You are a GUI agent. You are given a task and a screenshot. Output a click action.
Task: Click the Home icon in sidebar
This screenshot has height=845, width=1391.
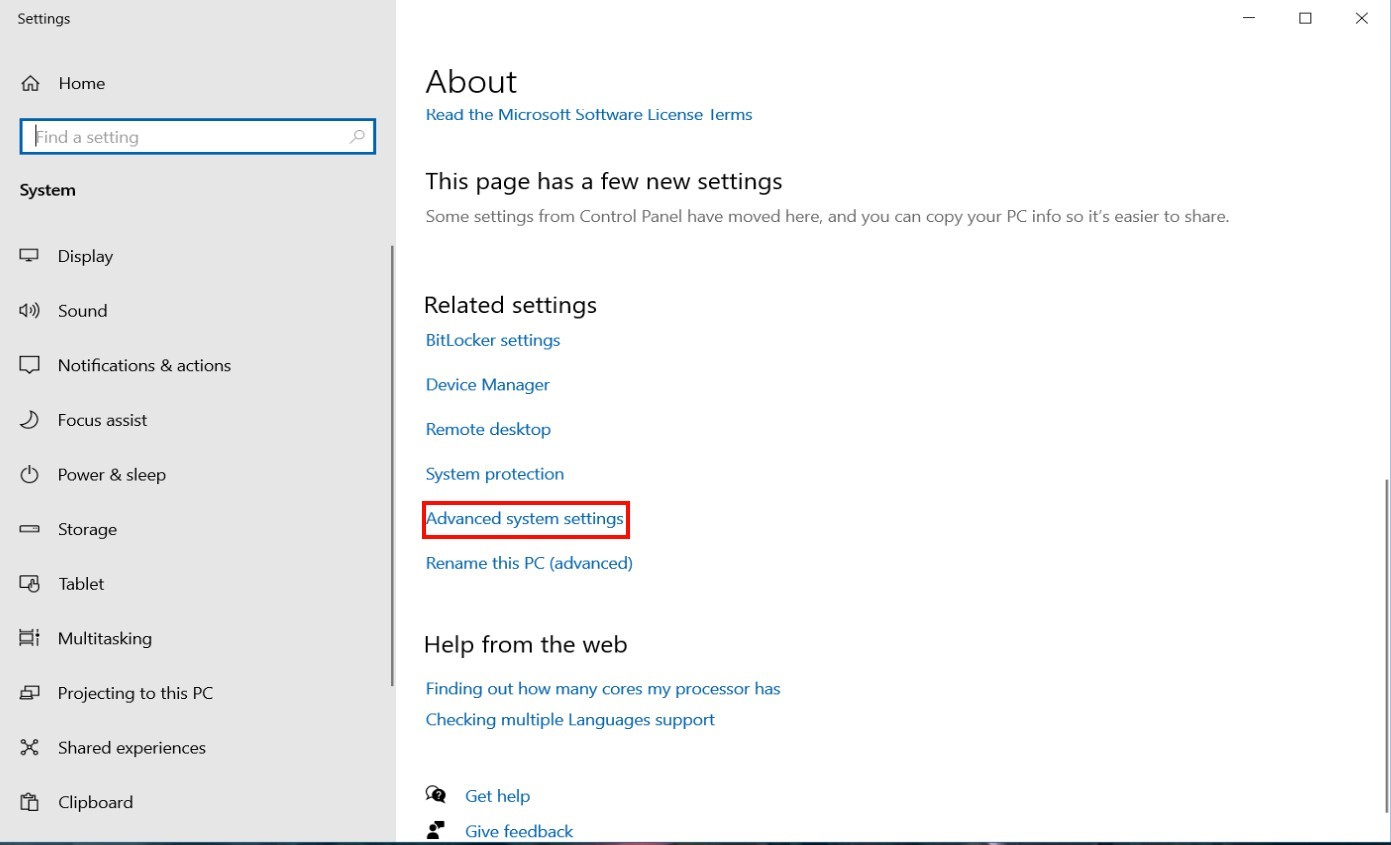[x=31, y=84]
